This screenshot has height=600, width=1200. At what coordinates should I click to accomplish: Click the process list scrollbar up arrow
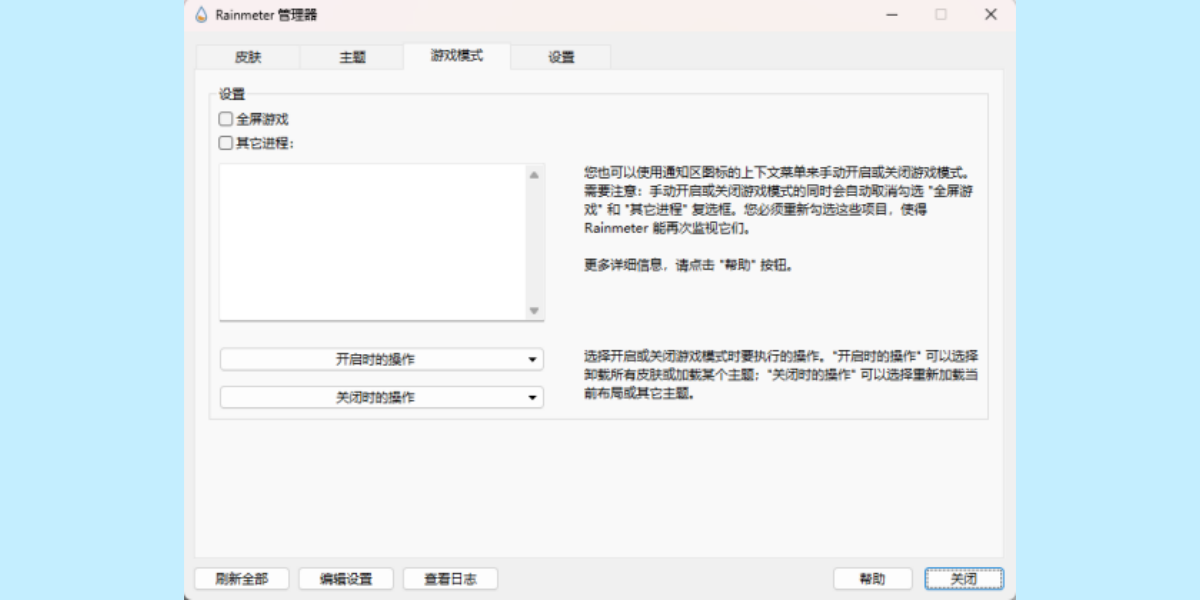tap(534, 174)
